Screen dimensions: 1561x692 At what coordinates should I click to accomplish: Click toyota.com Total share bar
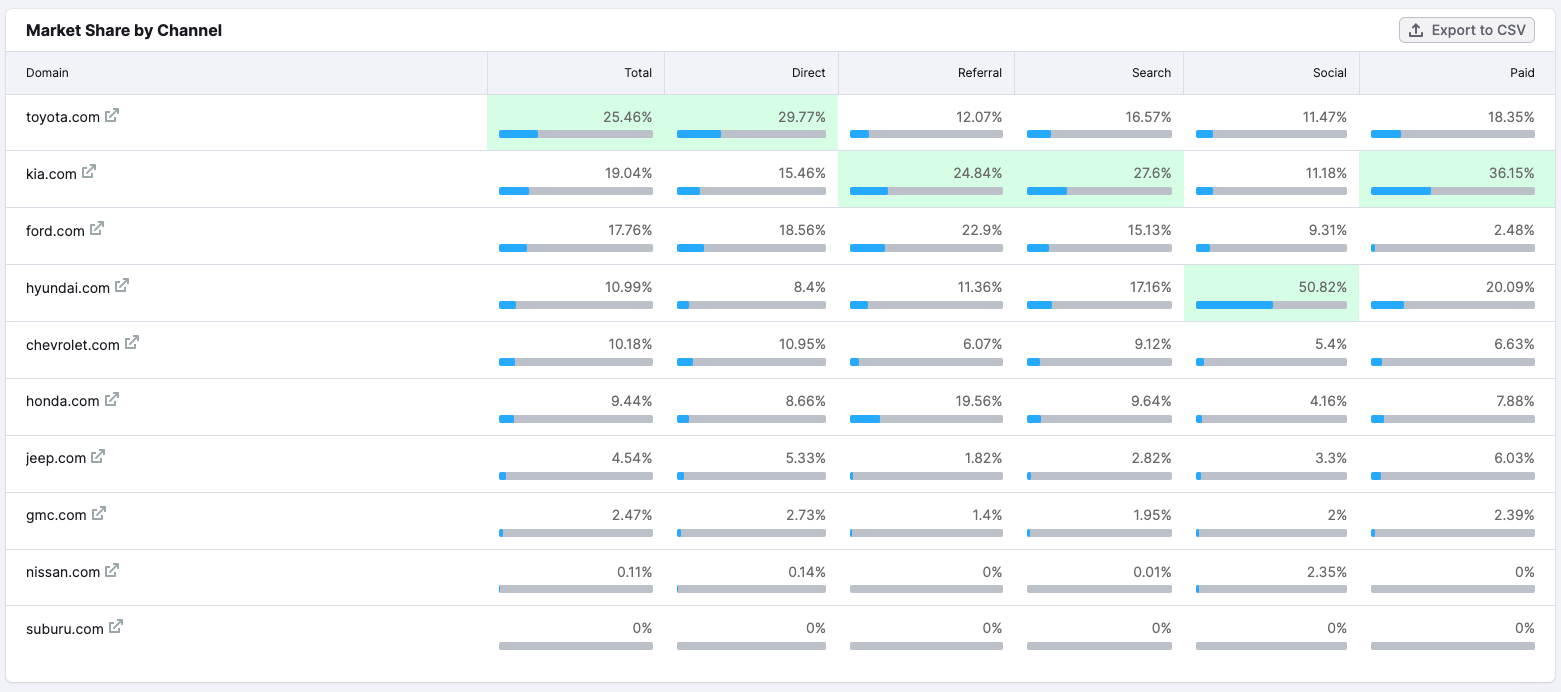point(576,134)
